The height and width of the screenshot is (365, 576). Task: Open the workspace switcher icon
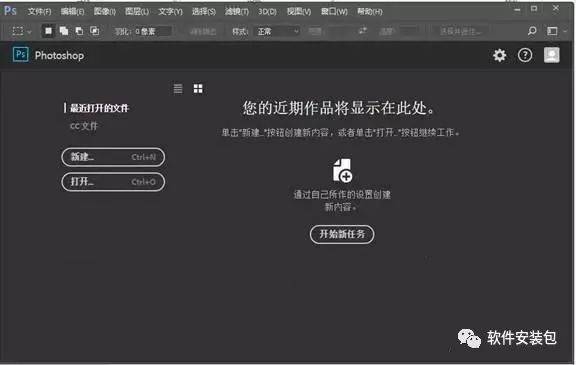pos(552,31)
